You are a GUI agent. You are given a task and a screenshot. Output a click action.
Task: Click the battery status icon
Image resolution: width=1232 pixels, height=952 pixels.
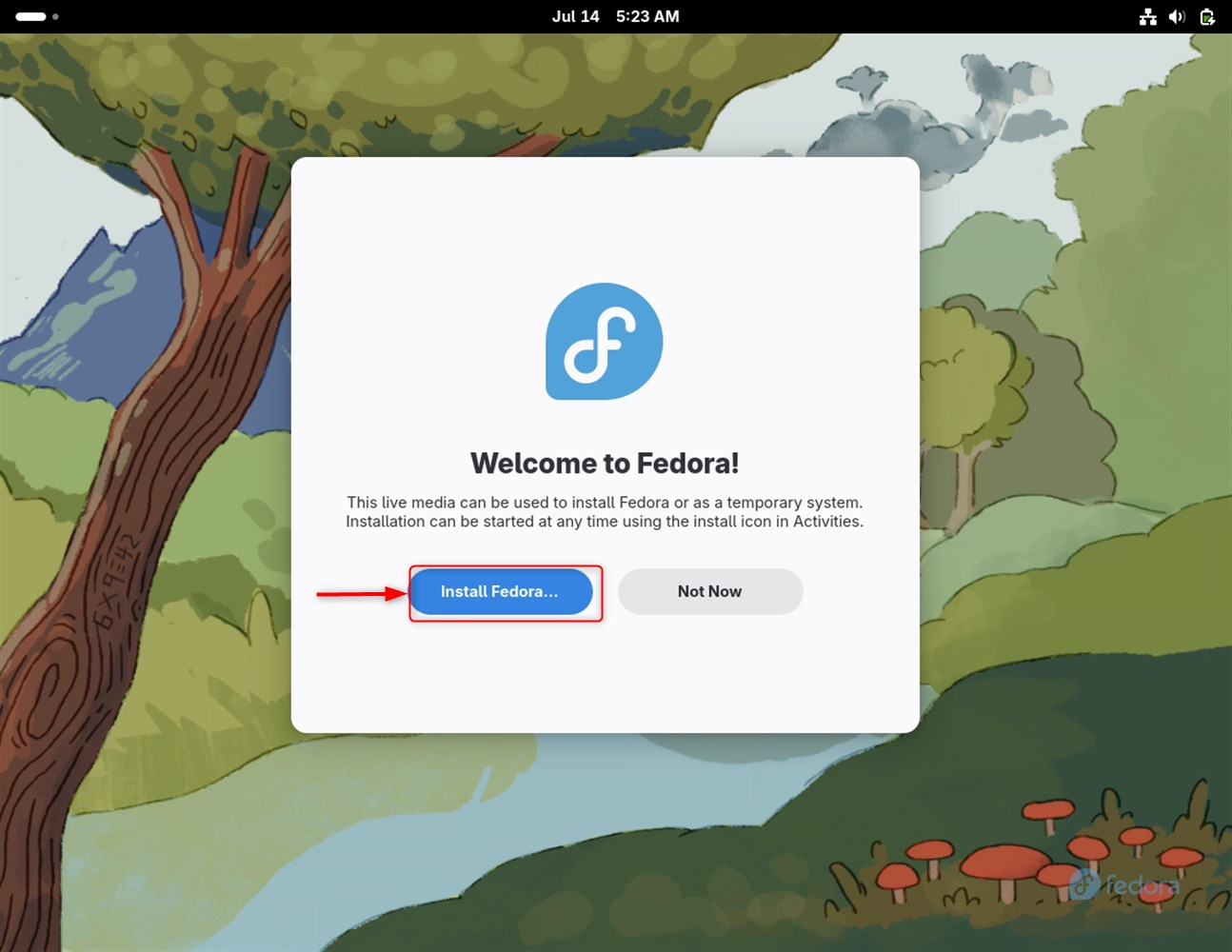[1206, 16]
